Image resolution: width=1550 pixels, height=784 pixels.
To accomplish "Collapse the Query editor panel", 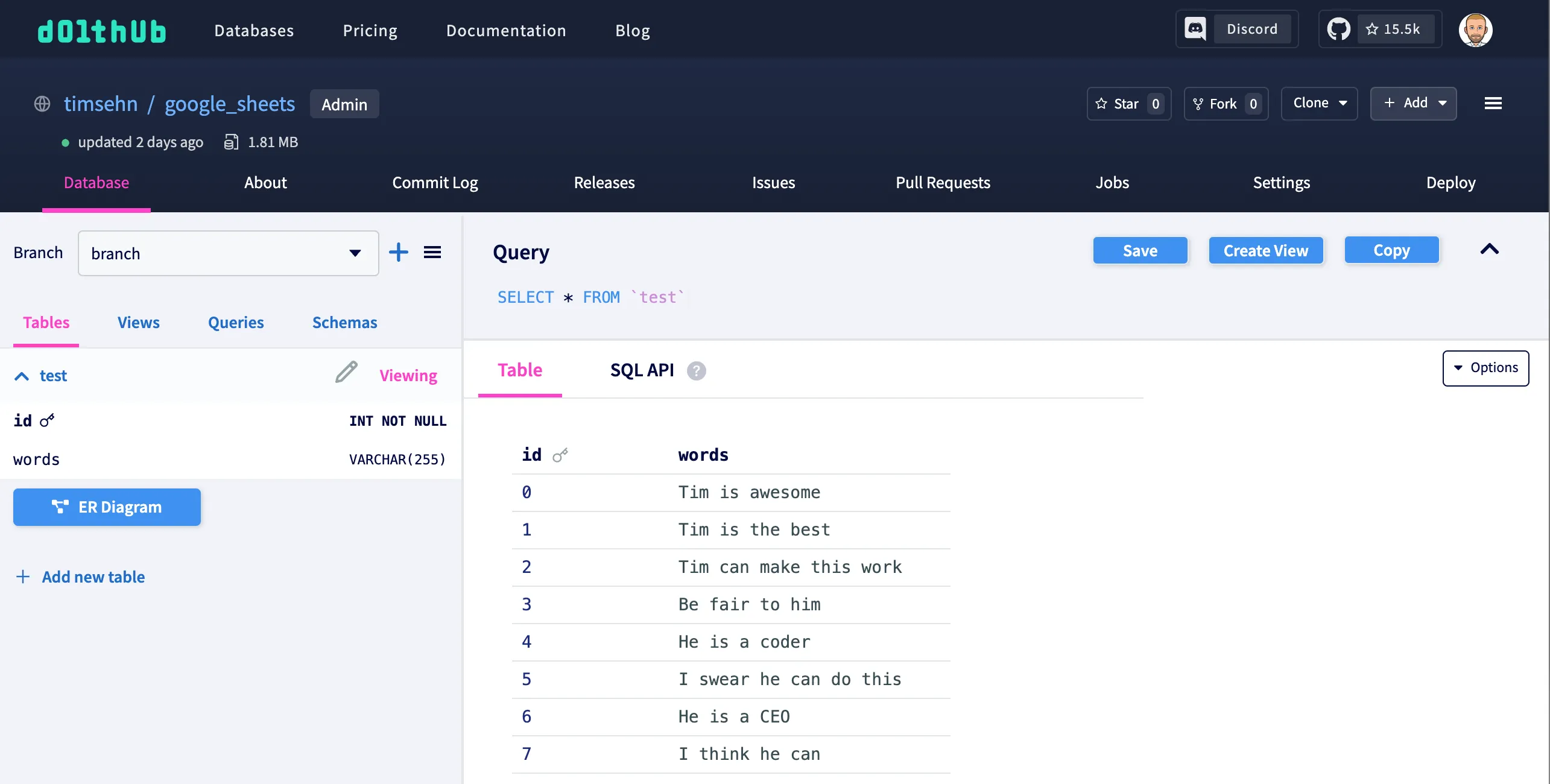I will pyautogui.click(x=1489, y=250).
